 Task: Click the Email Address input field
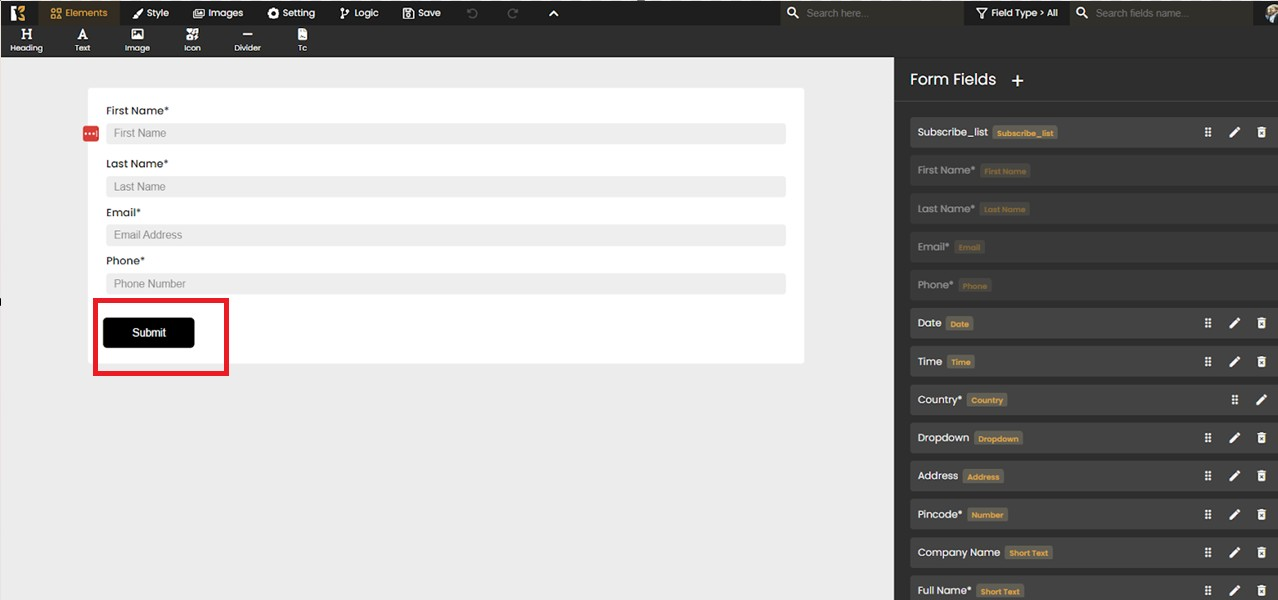pyautogui.click(x=445, y=235)
